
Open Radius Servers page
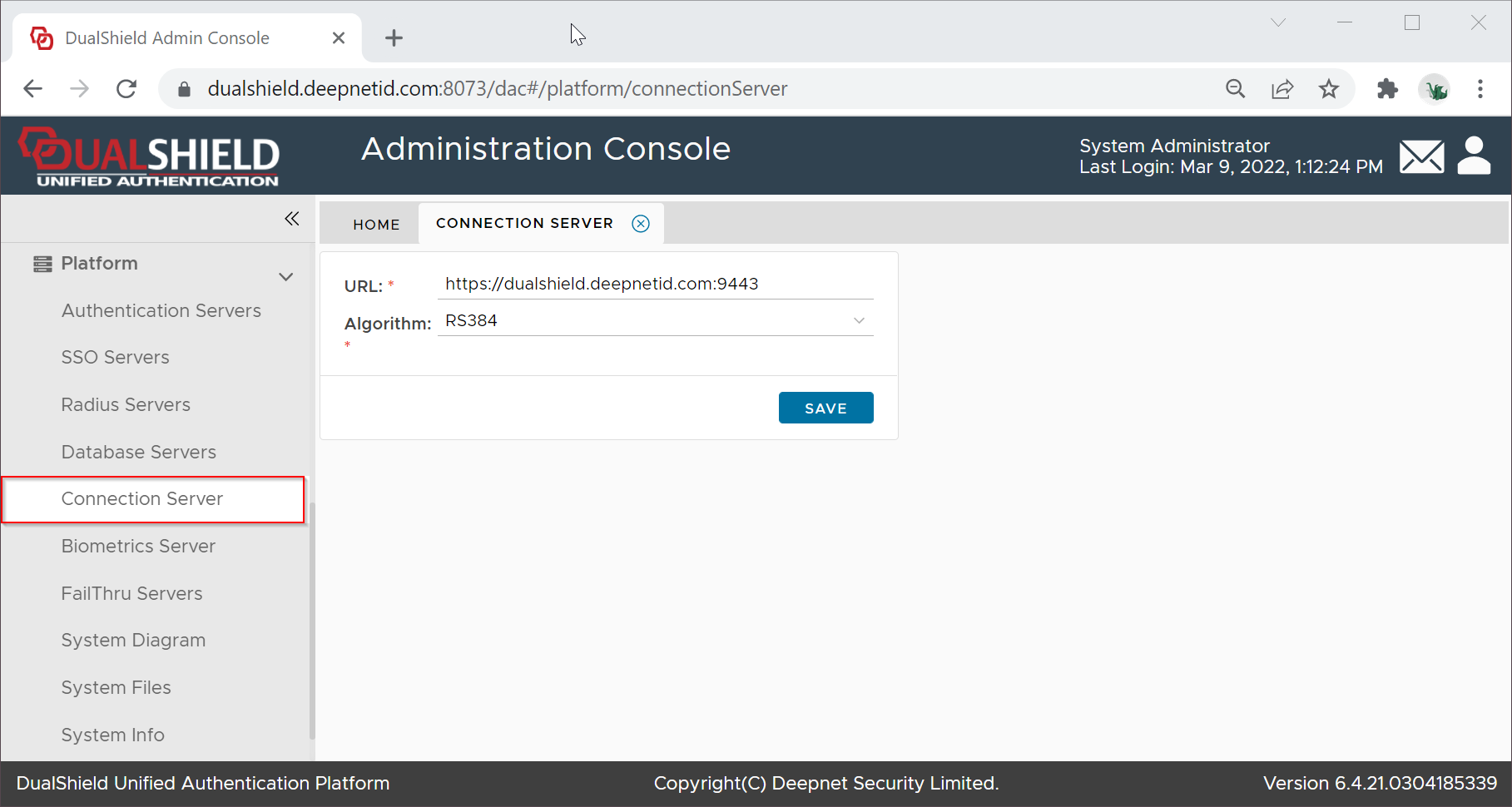(126, 405)
